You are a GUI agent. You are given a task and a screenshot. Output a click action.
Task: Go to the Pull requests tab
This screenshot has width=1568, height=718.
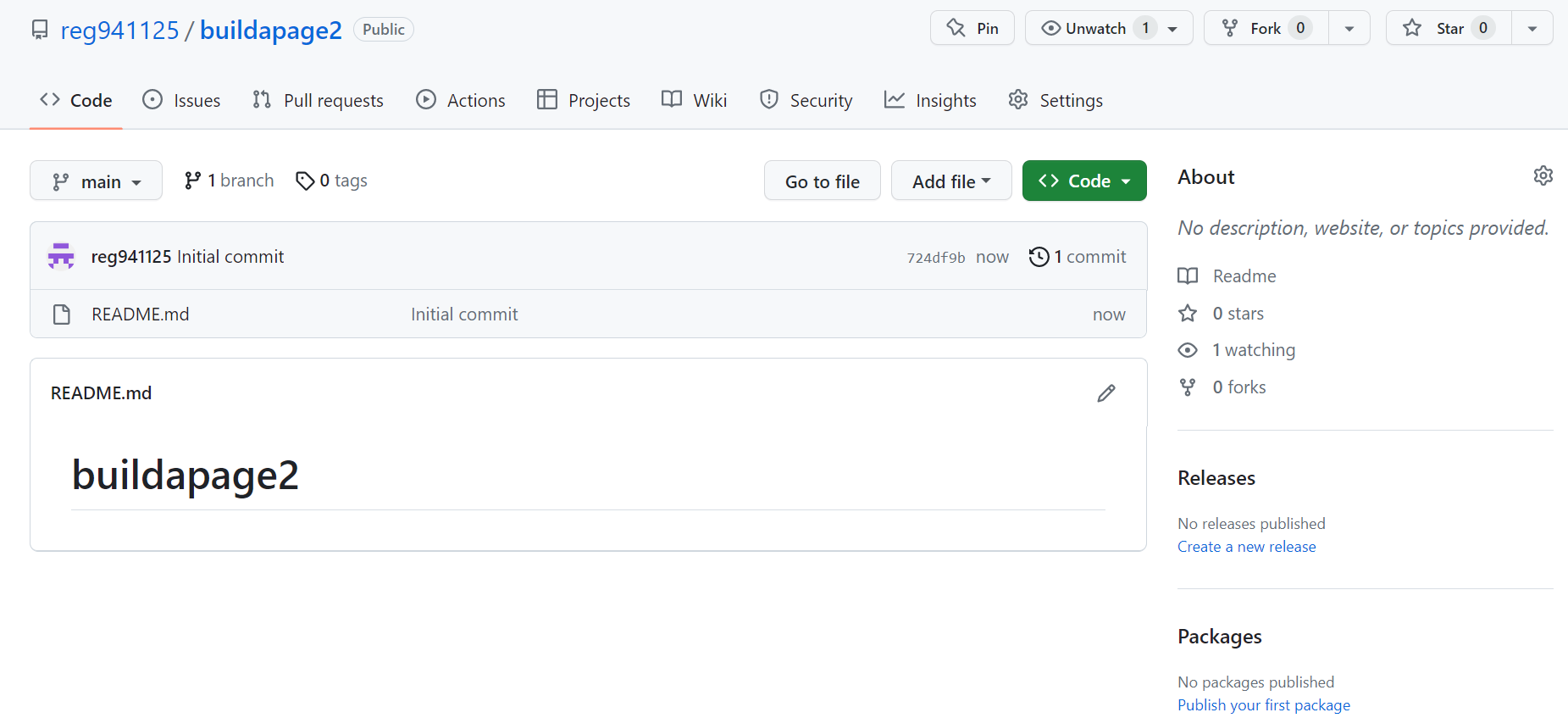point(318,100)
